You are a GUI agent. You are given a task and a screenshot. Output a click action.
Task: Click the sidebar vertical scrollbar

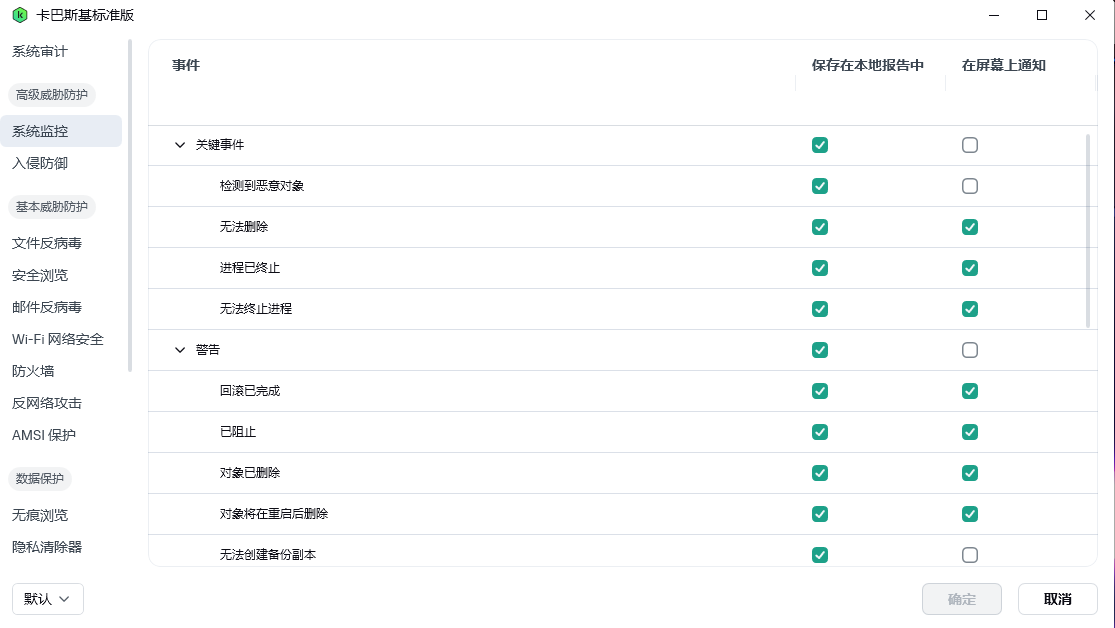(129, 206)
